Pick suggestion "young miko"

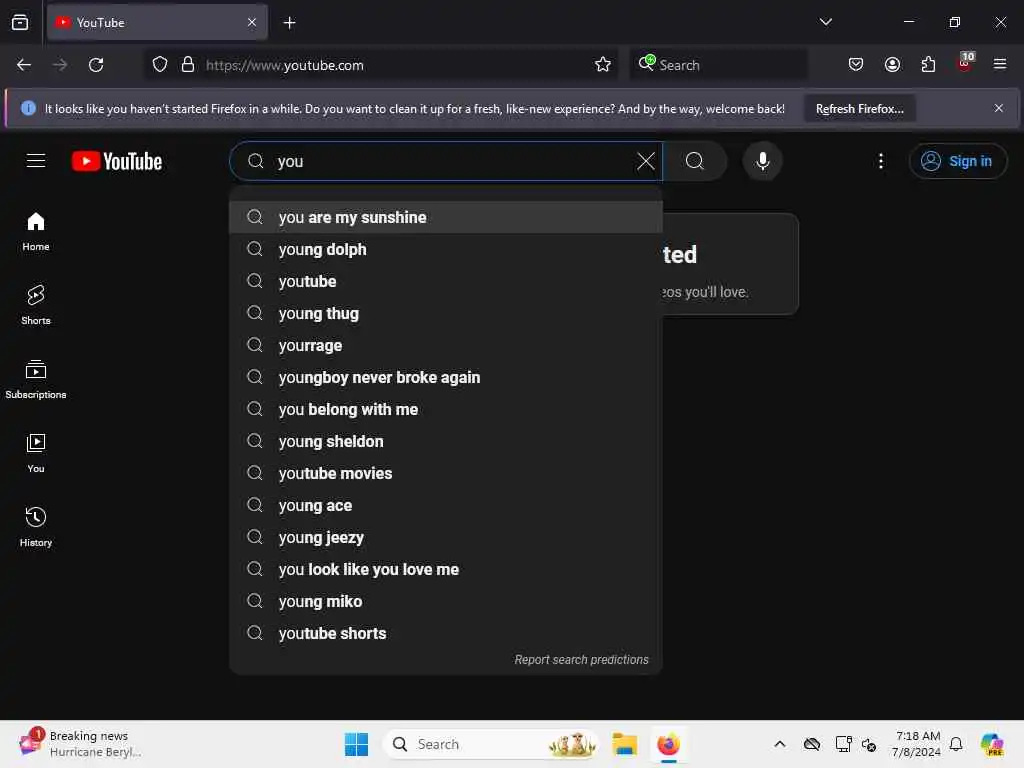tap(445, 601)
